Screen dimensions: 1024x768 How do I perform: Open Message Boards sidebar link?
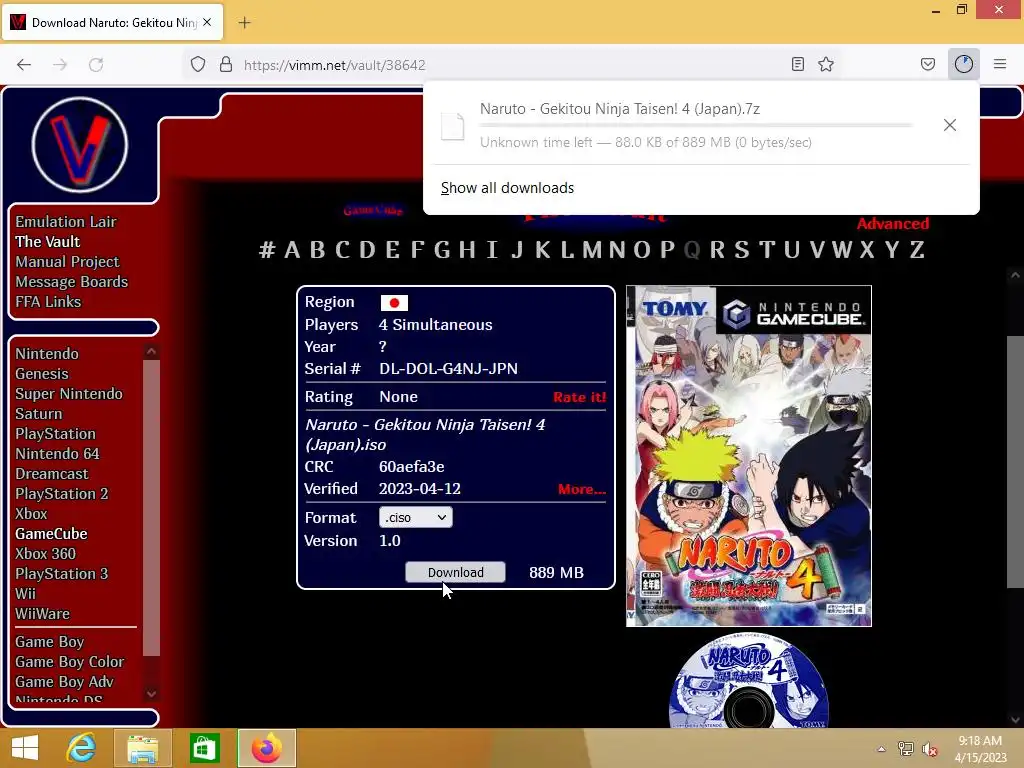coord(72,282)
